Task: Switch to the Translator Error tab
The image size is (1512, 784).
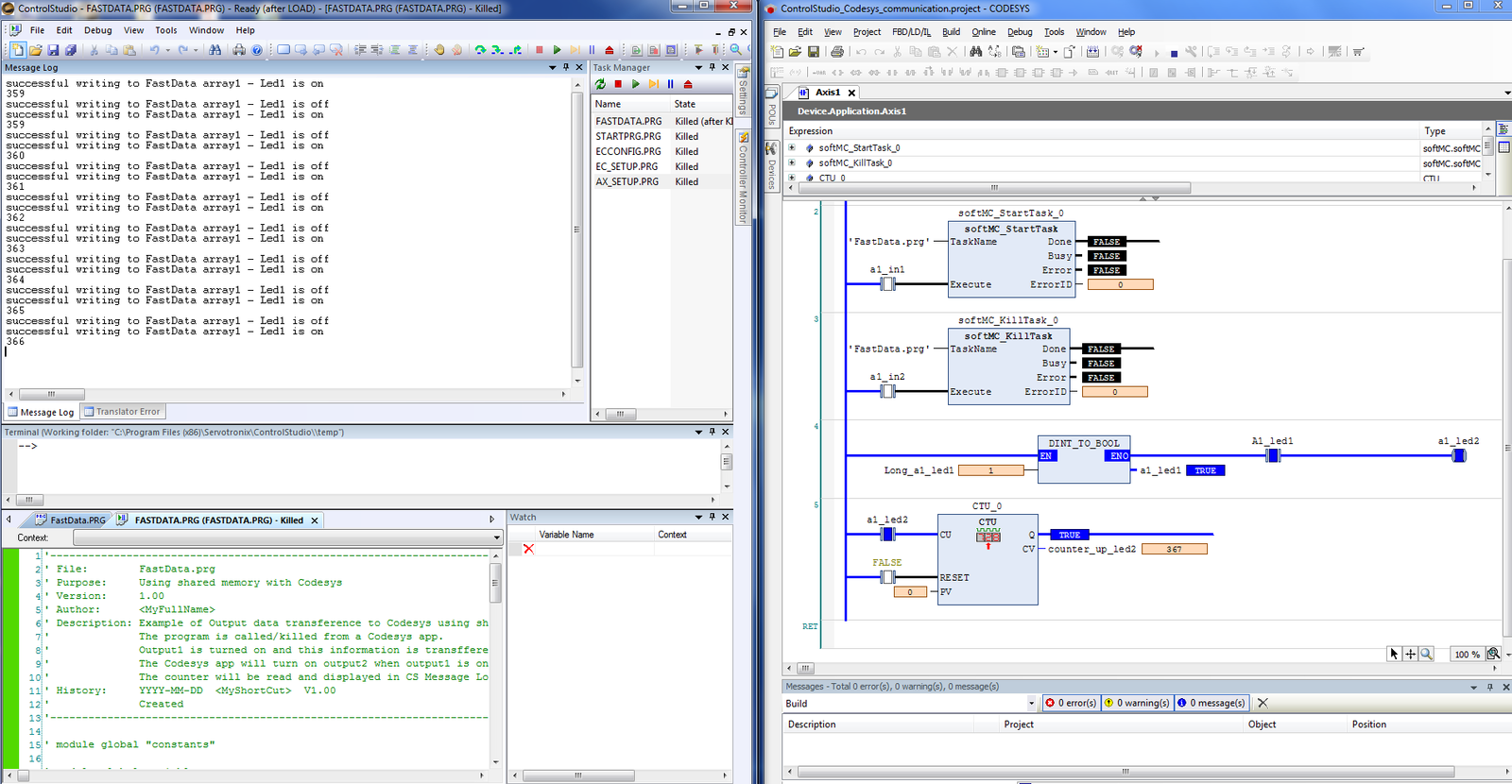Action: click(121, 412)
